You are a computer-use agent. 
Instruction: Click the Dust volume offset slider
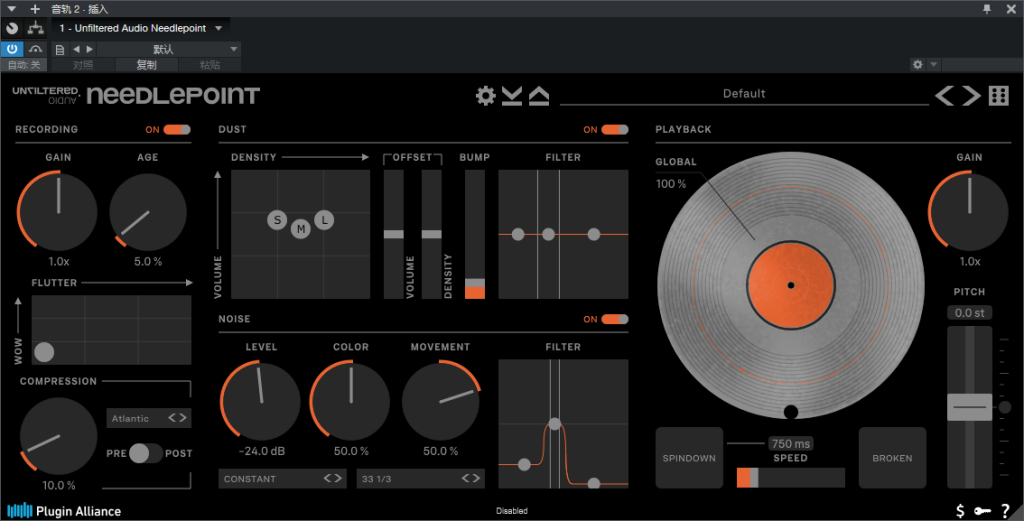(x=393, y=234)
